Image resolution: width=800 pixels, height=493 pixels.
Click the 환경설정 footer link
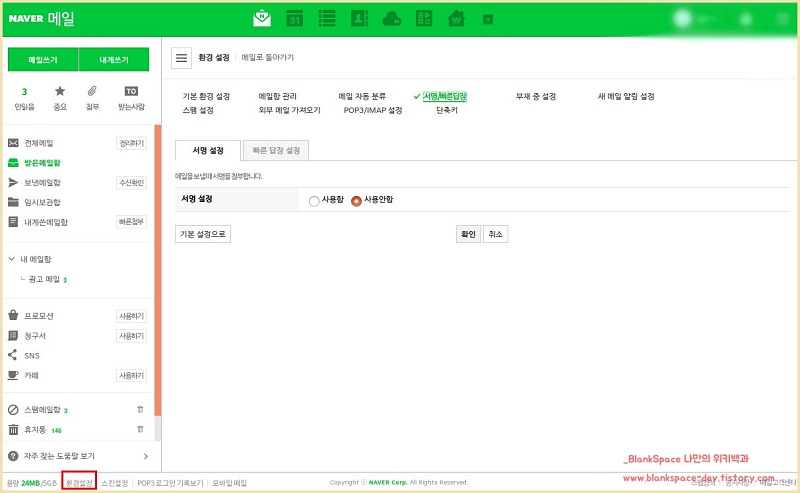pos(79,483)
